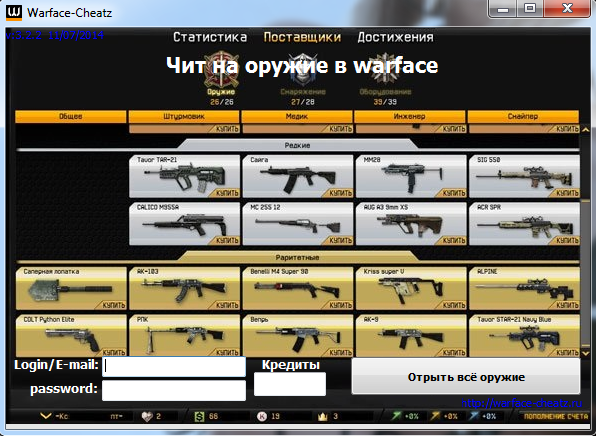The width and height of the screenshot is (596, 436).
Task: Click the heart icon in status bar
Action: (147, 417)
